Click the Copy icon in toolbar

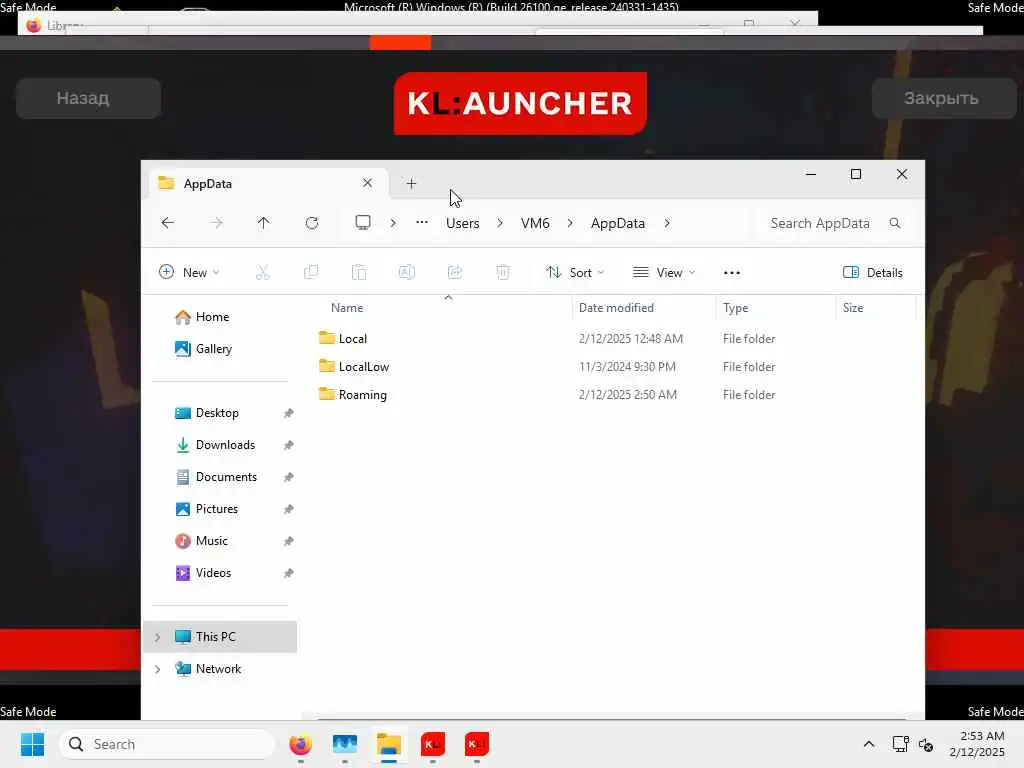pos(311,272)
